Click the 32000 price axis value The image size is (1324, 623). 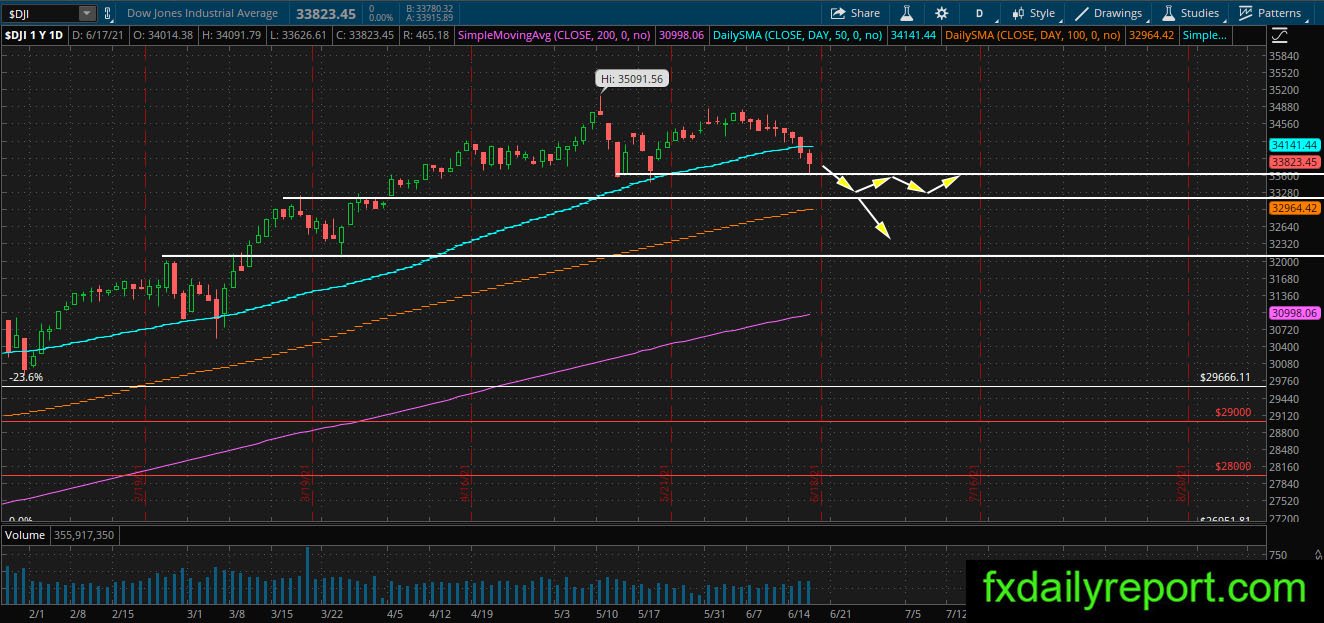[1283, 262]
